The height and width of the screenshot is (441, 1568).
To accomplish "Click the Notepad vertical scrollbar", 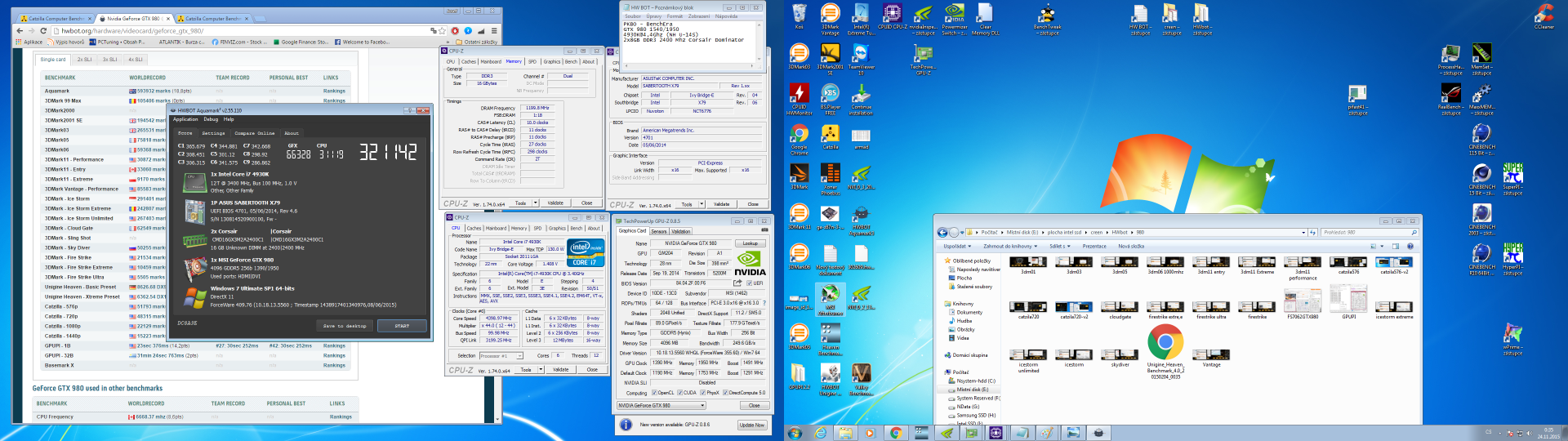I will pos(759,42).
